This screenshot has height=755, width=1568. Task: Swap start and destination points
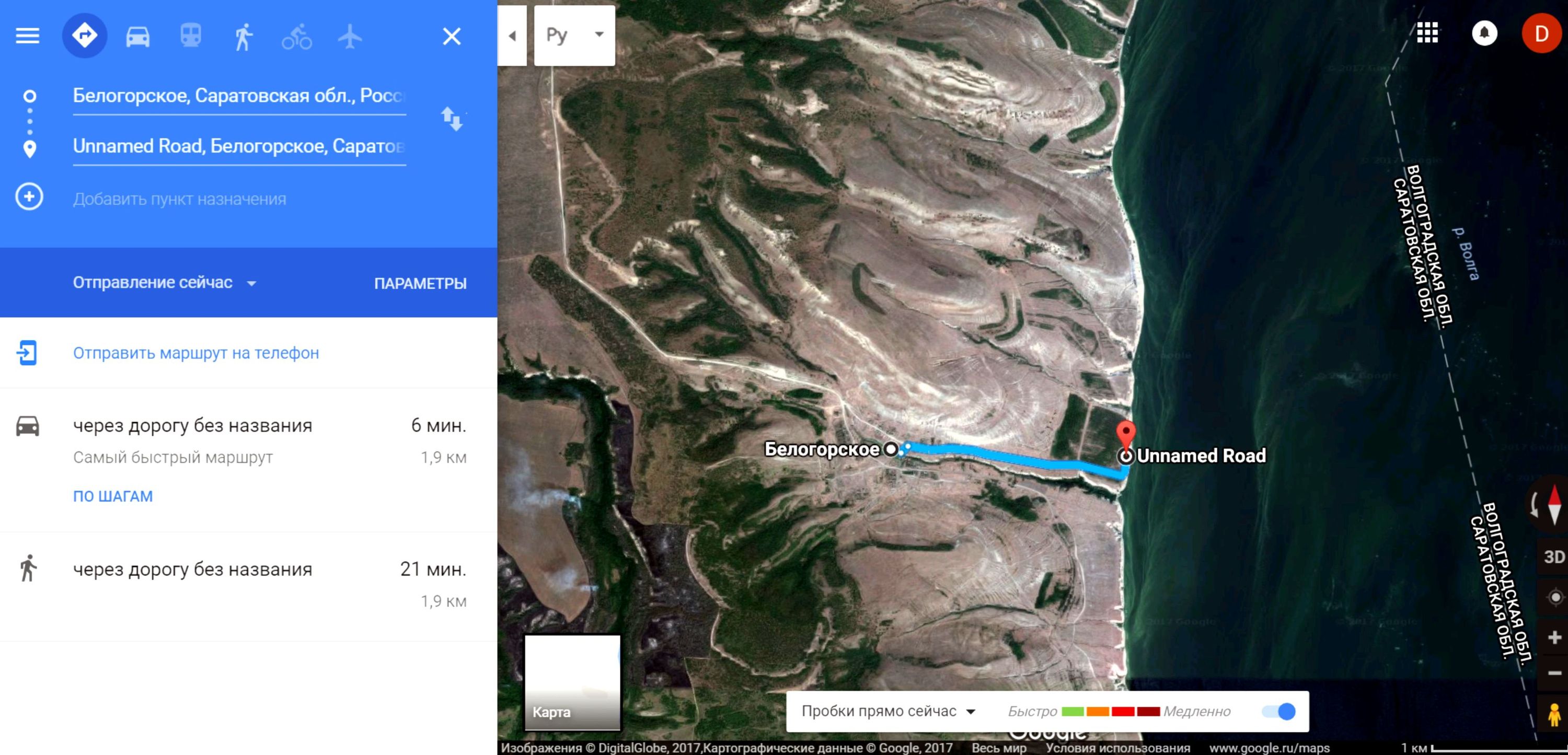[452, 118]
